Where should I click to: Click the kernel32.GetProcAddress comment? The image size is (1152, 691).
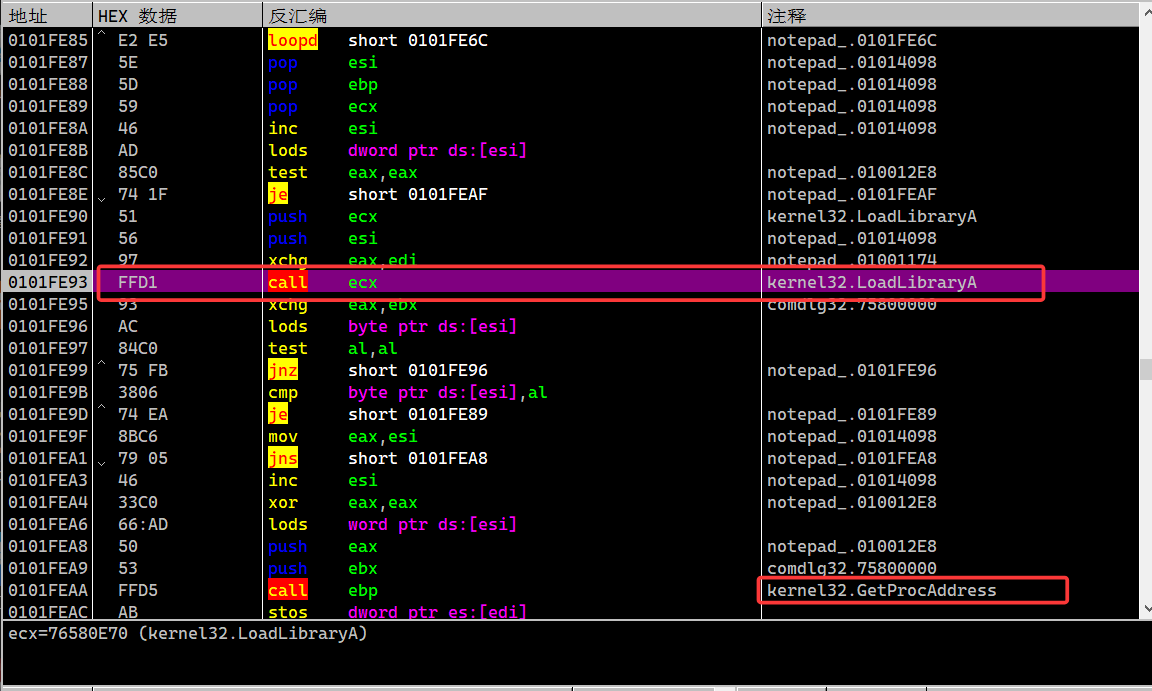881,590
